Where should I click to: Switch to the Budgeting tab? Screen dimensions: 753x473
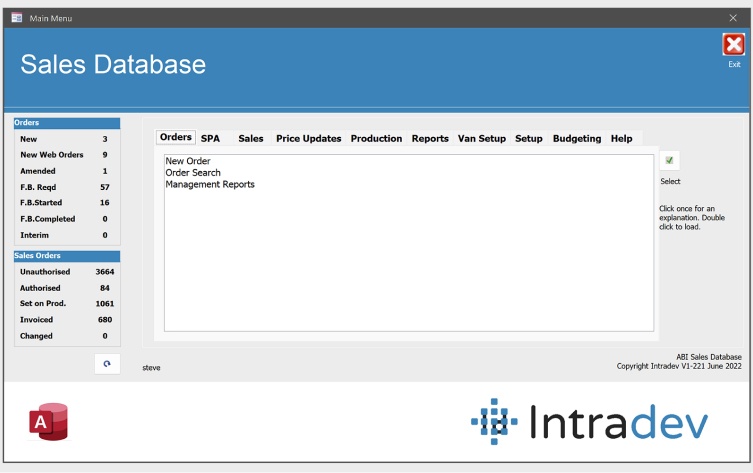pyautogui.click(x=577, y=139)
